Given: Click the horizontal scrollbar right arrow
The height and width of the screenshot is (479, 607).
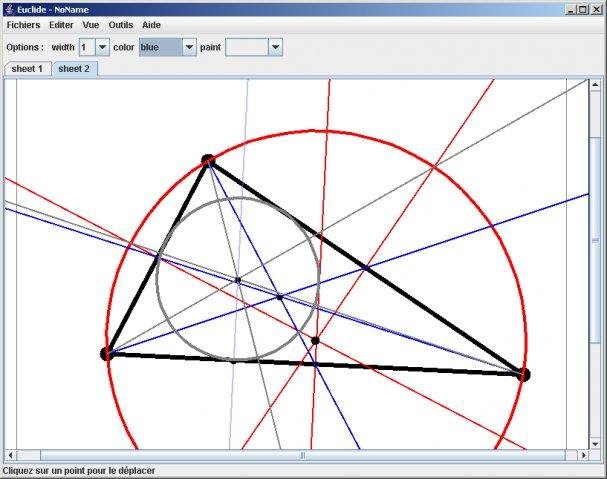Looking at the screenshot, I should point(583,455).
